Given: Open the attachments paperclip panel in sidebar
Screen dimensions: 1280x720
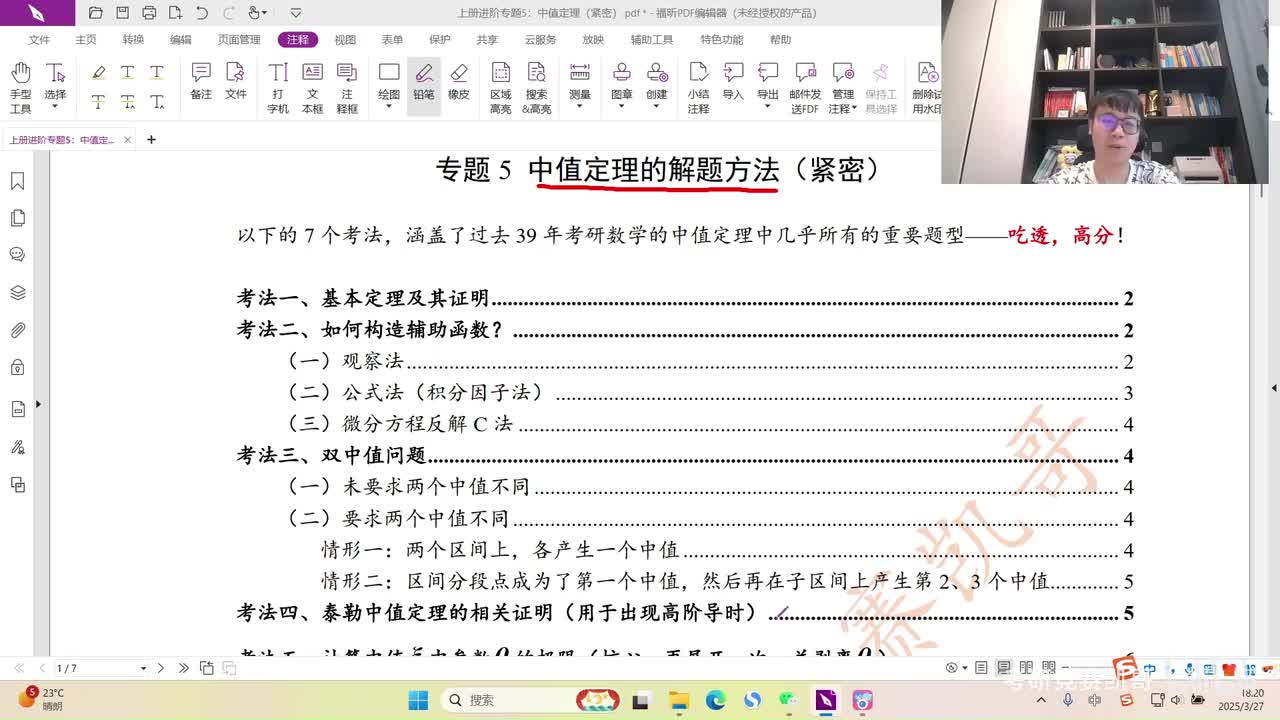Looking at the screenshot, I should point(18,331).
